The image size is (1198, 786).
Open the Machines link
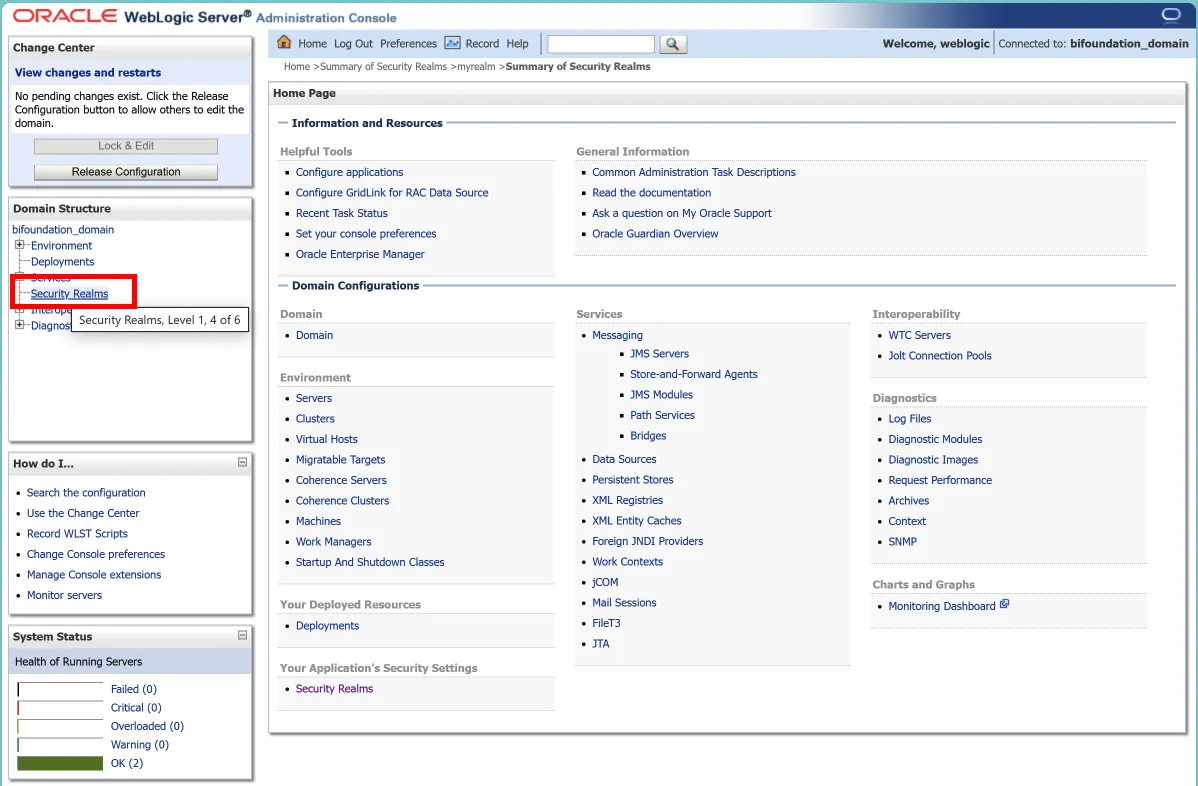(x=318, y=521)
